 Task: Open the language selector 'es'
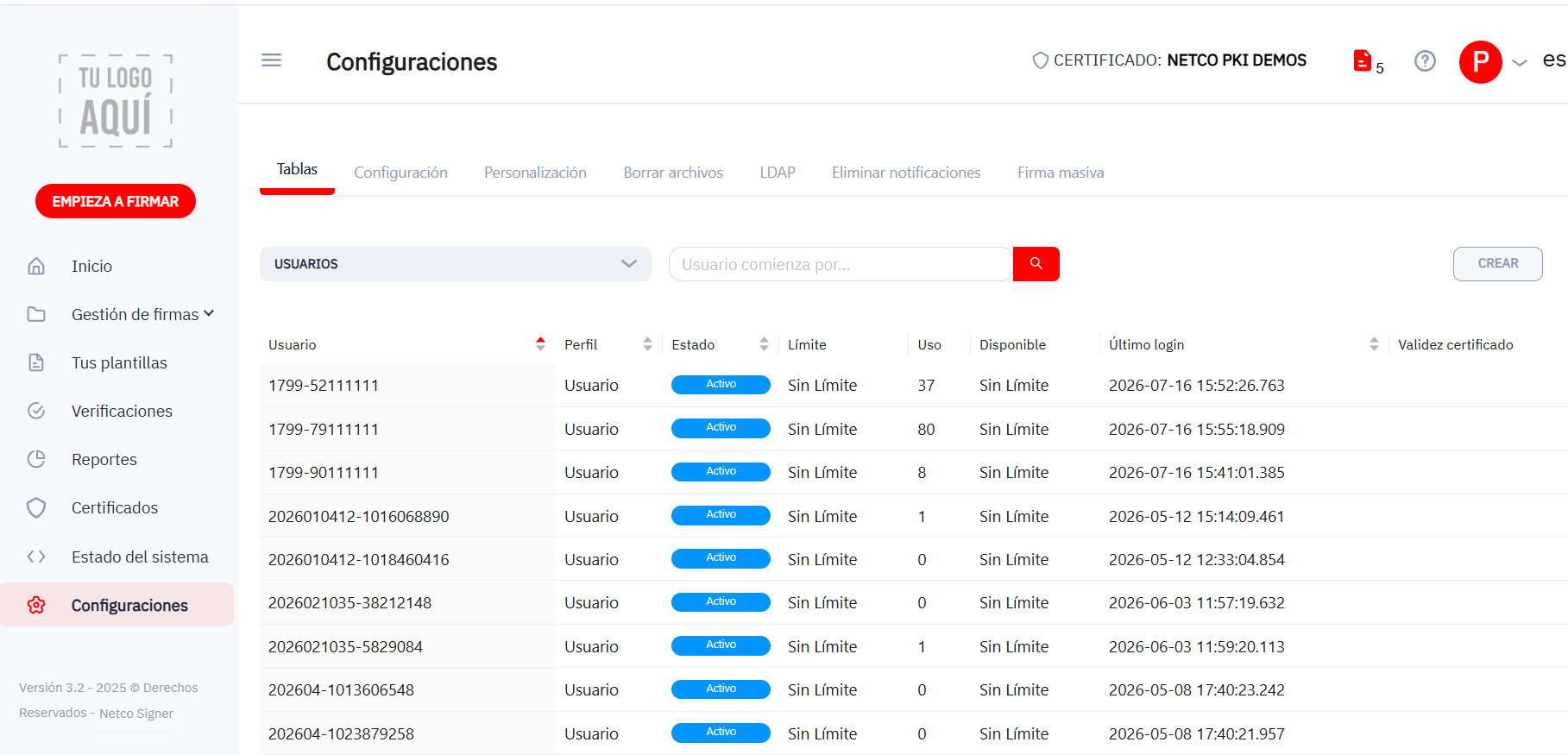(1554, 60)
